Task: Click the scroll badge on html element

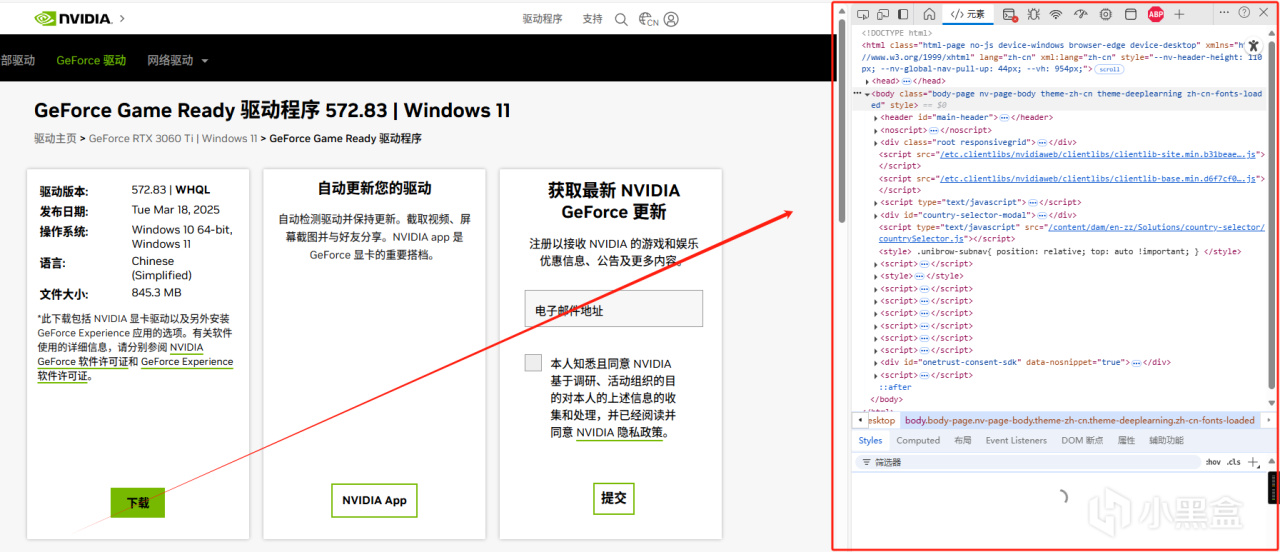Action: click(1110, 70)
